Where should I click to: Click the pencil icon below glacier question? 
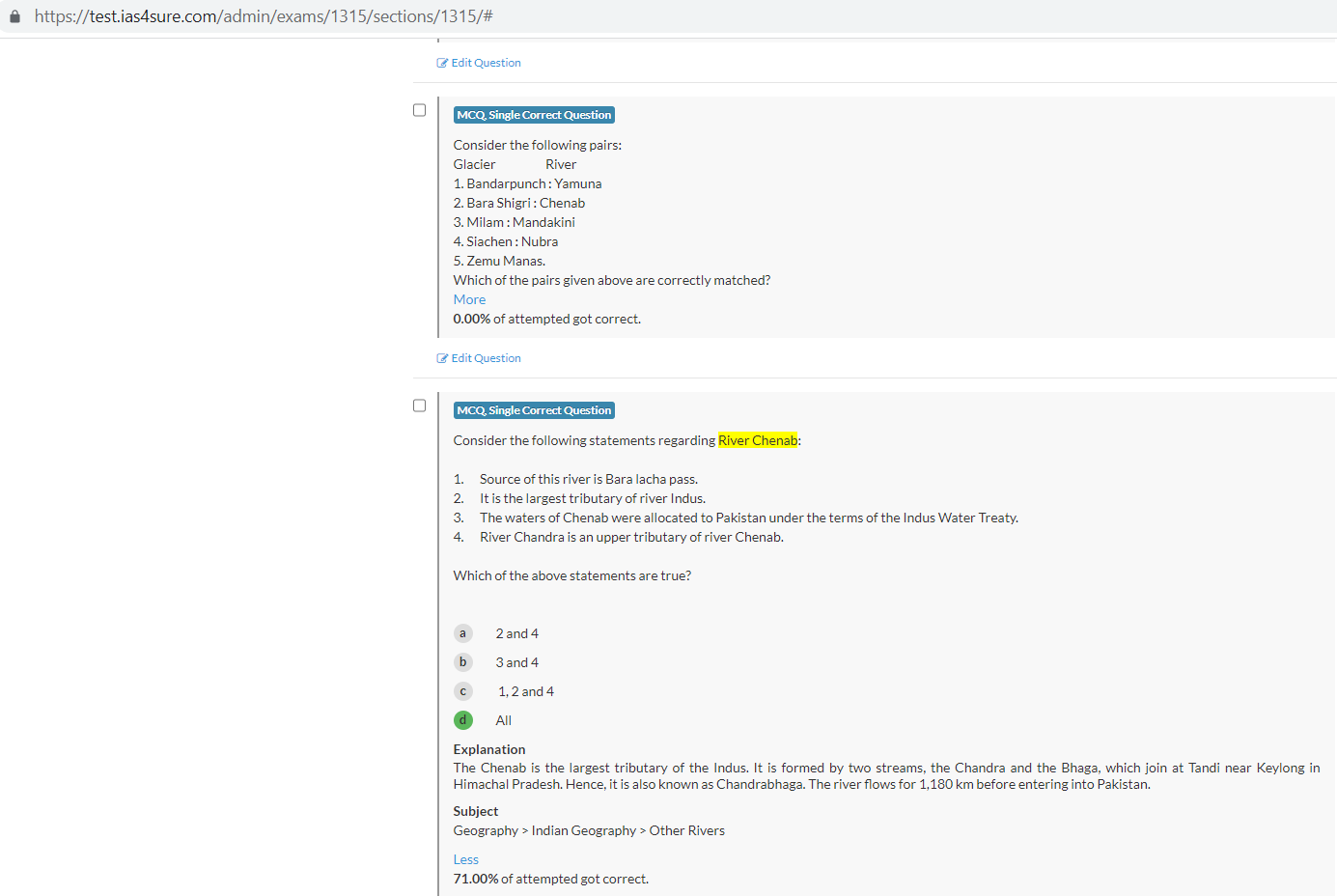point(442,358)
